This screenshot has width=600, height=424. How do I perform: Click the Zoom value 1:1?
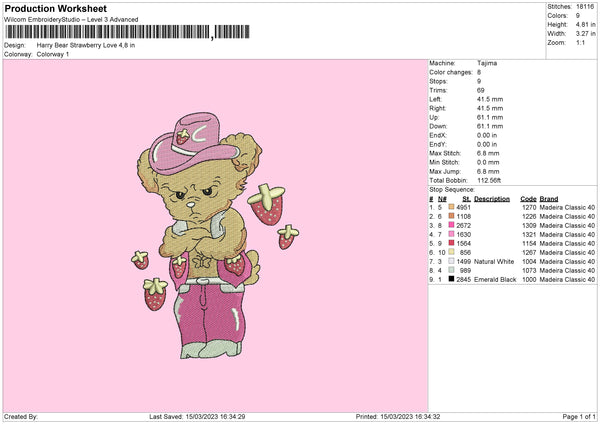point(580,42)
